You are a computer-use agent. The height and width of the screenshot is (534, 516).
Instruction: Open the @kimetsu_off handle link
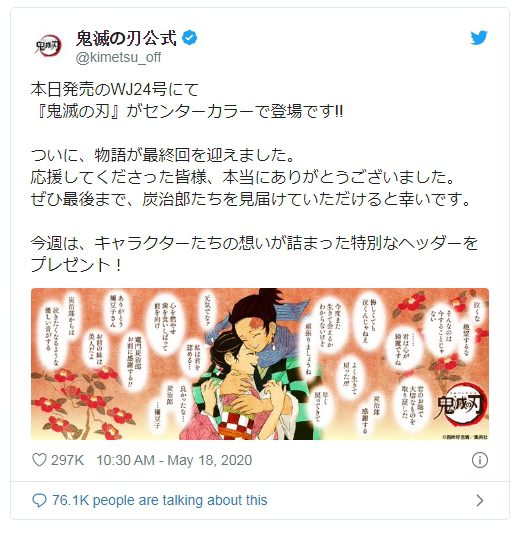118,57
